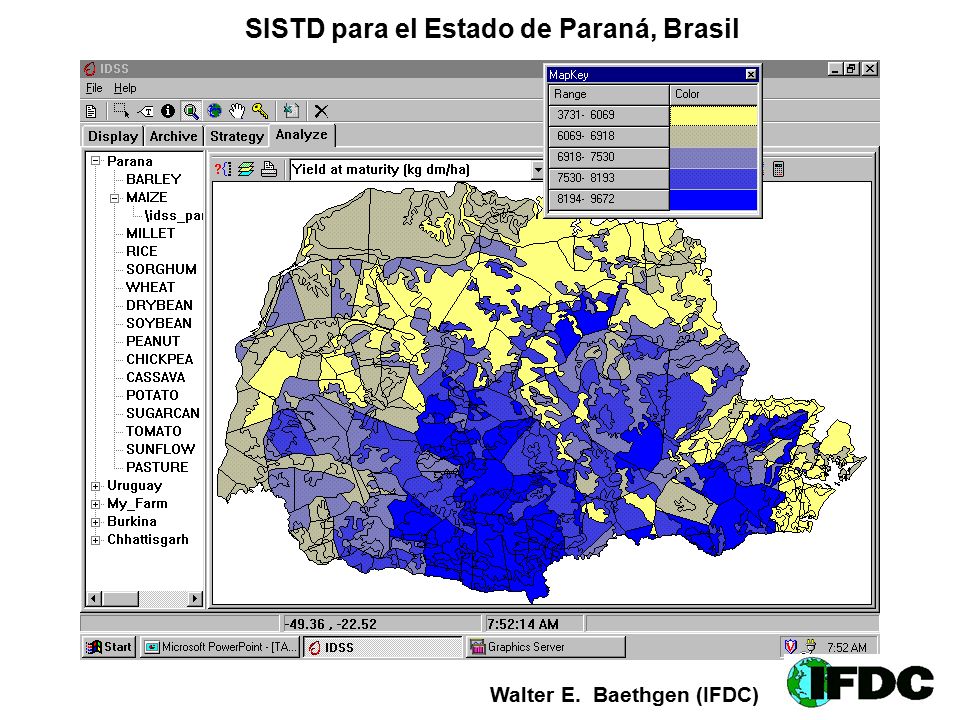Viewport: 960px width, 720px height.
Task: Click the calculator icon beside the dropdown
Action: pyautogui.click(x=778, y=169)
